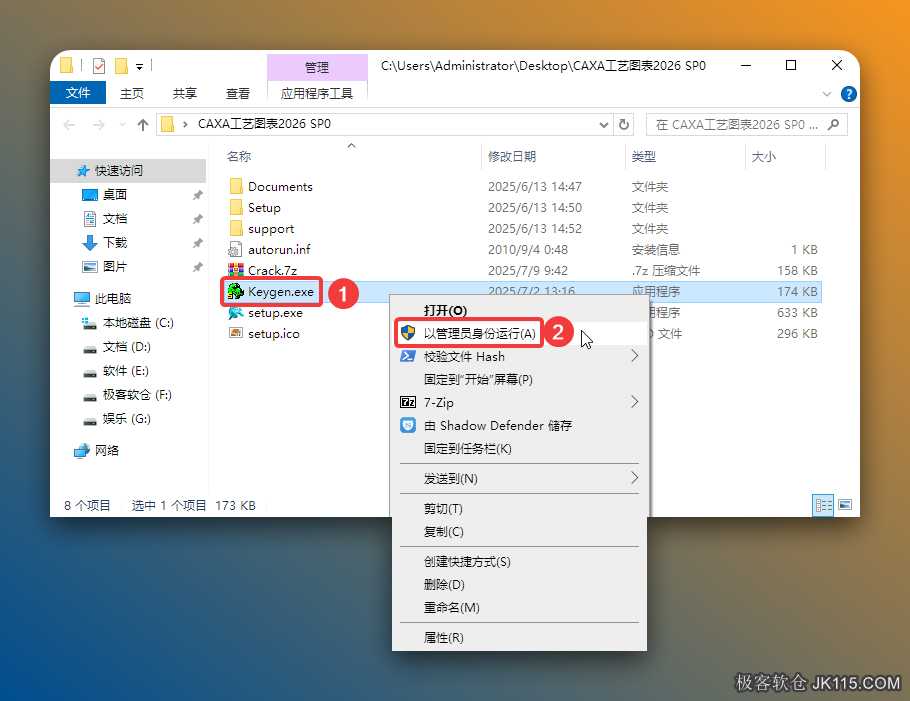Click the Properties quick access toolbar icon
910x701 pixels.
[99, 66]
